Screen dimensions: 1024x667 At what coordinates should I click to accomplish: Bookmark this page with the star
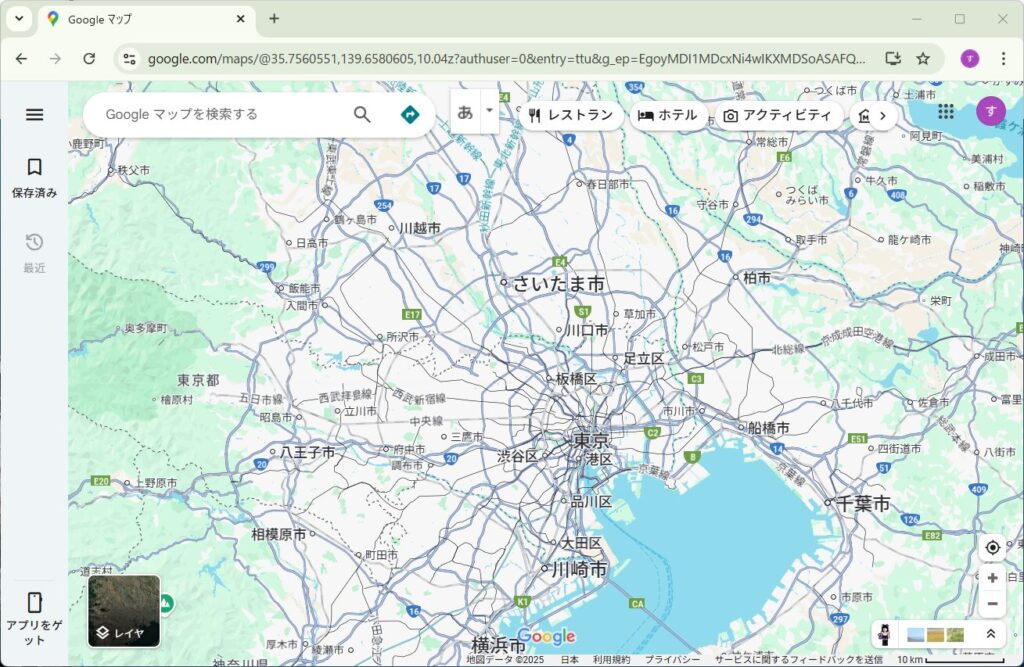(923, 59)
